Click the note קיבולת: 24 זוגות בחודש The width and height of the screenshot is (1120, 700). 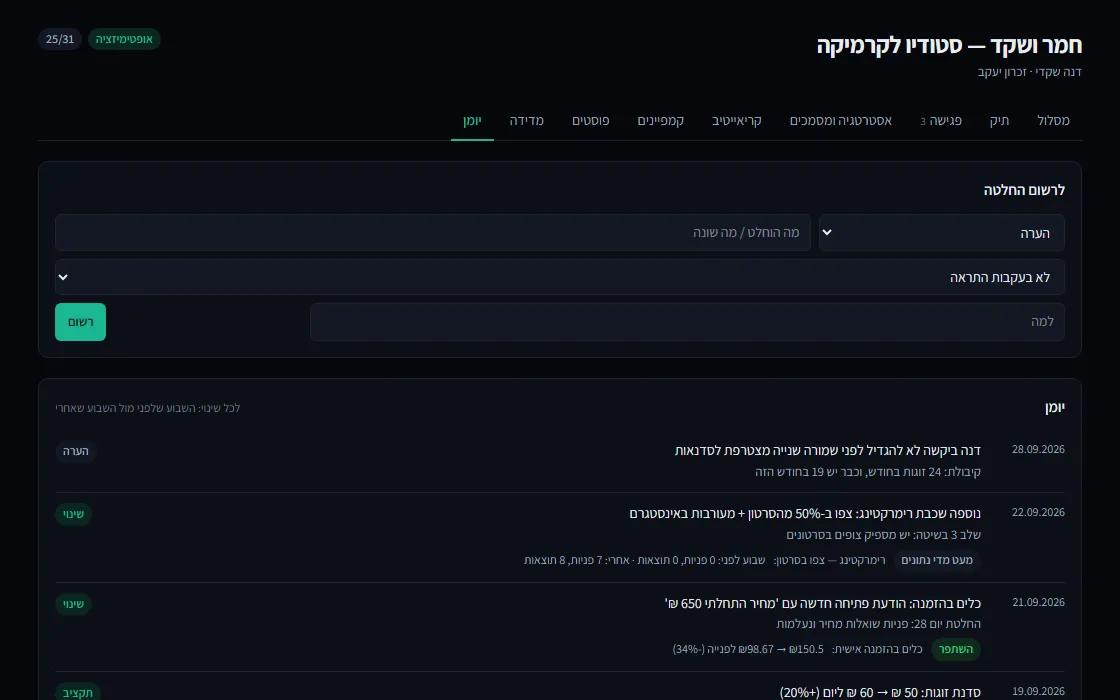tap(868, 471)
